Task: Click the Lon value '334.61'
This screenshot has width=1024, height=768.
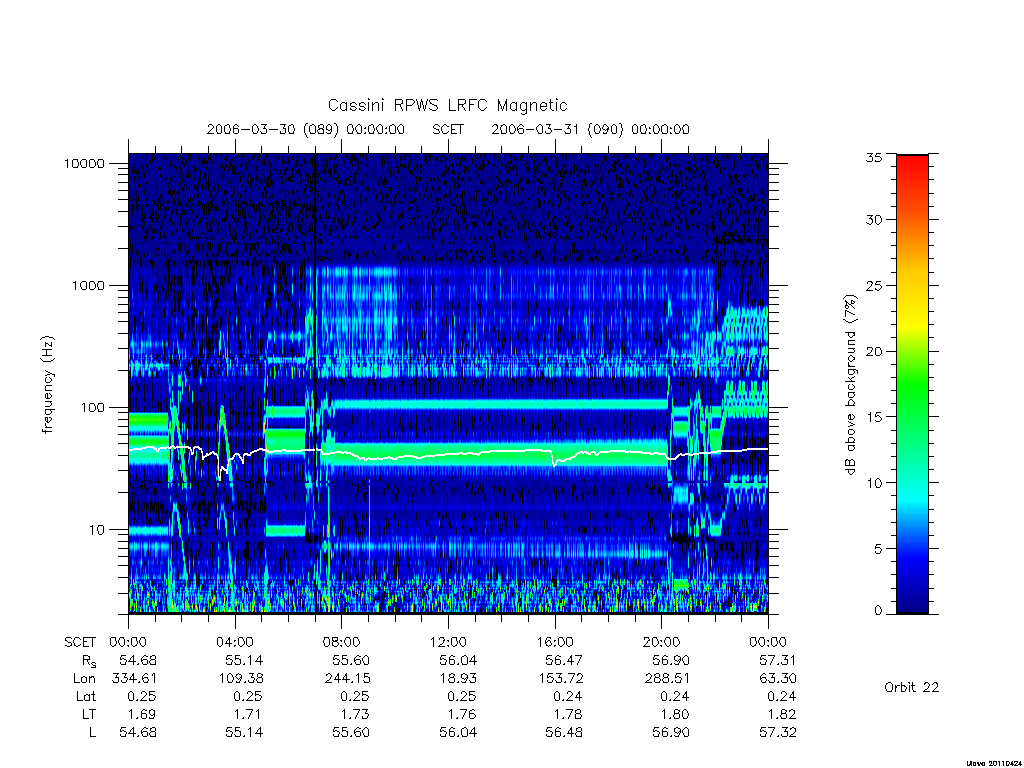Action: coord(134,679)
